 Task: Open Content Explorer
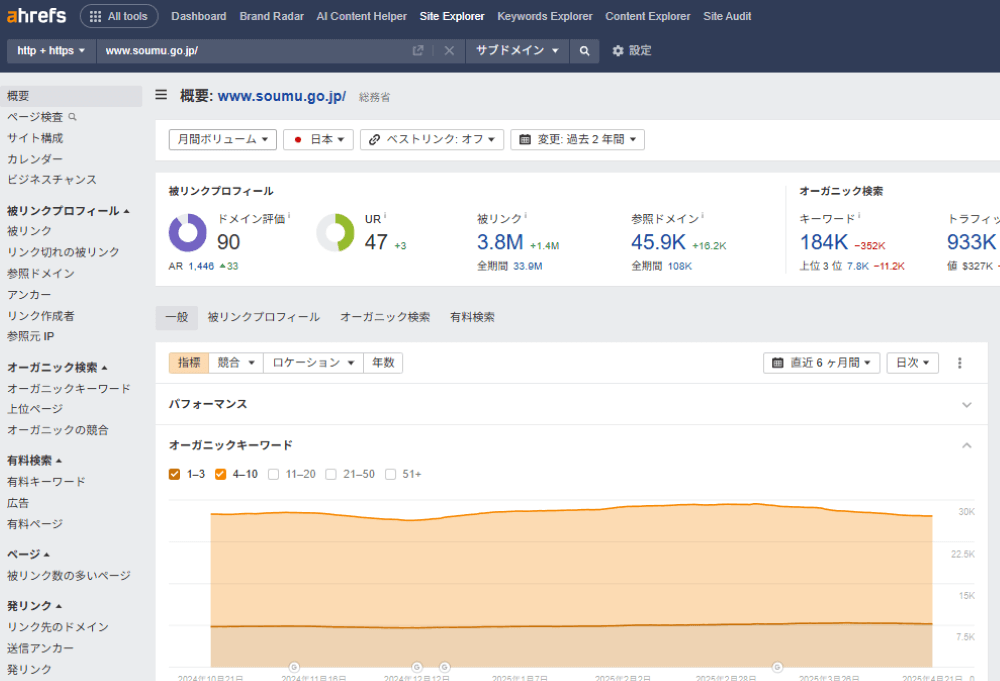[x=647, y=17]
